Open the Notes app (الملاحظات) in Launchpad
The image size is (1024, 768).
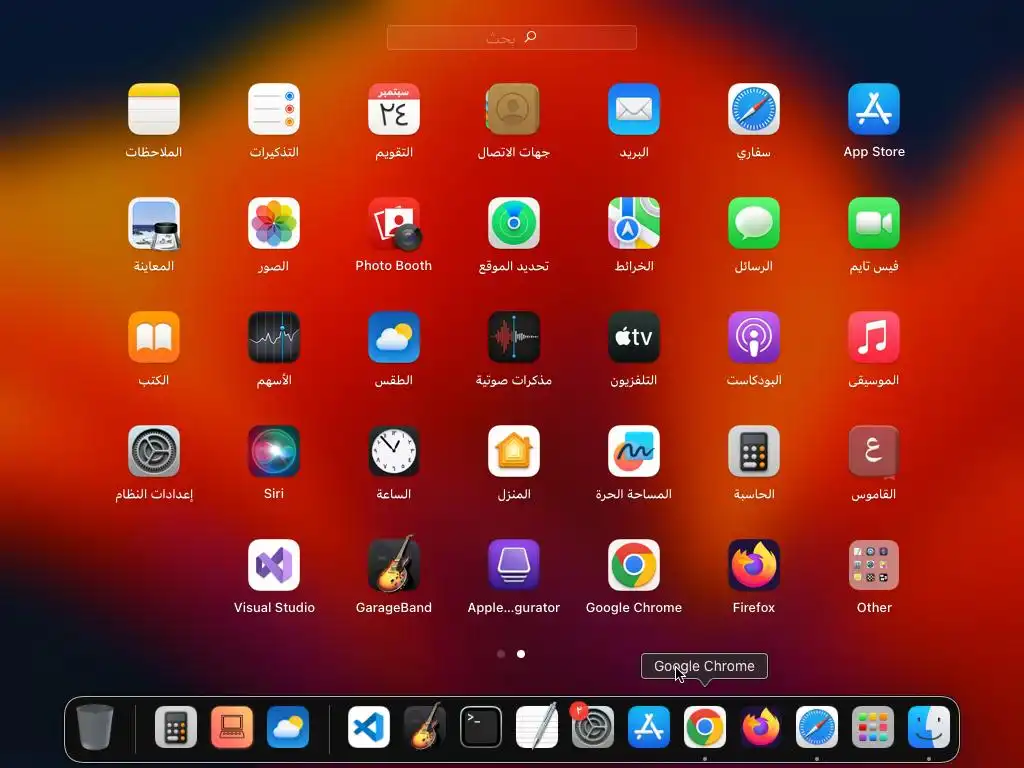[x=153, y=109]
